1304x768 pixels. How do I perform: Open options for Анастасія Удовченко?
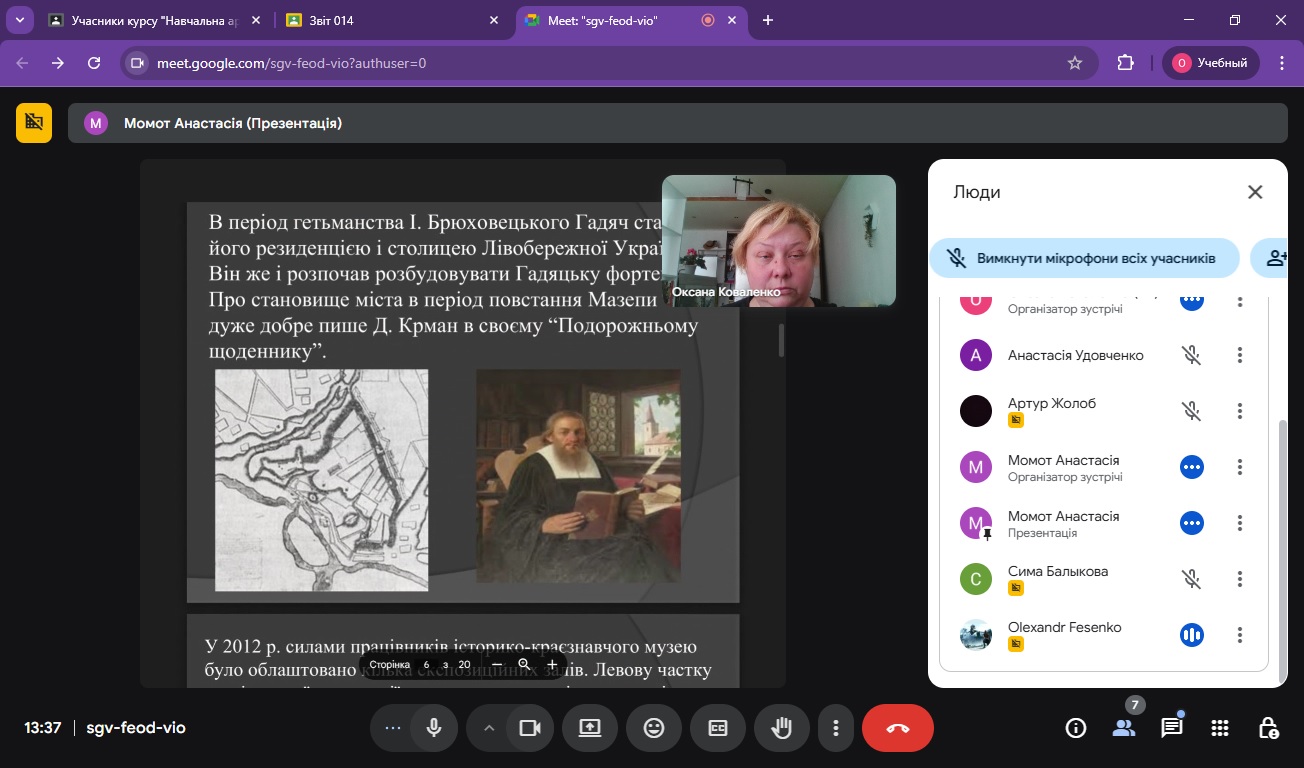point(1239,355)
